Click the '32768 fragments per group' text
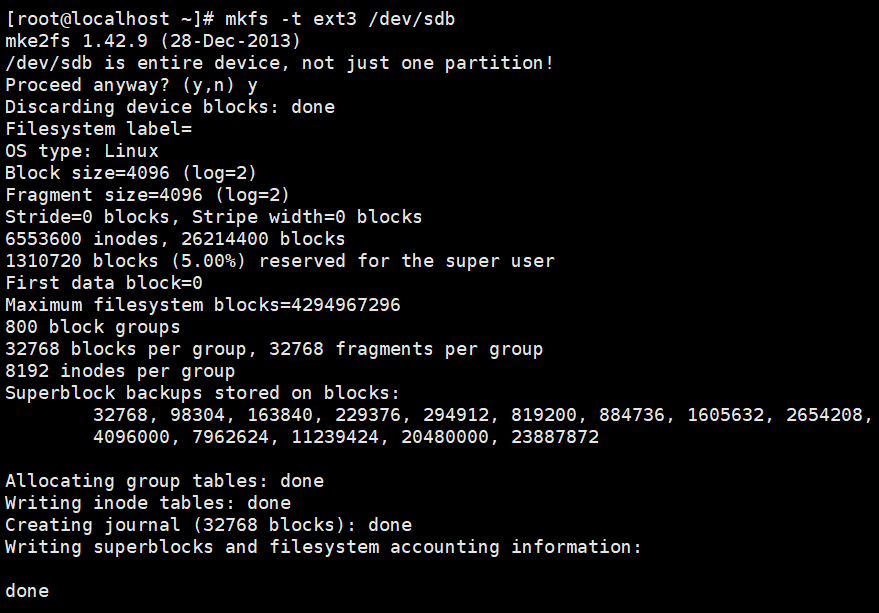The image size is (879, 613). click(x=406, y=349)
